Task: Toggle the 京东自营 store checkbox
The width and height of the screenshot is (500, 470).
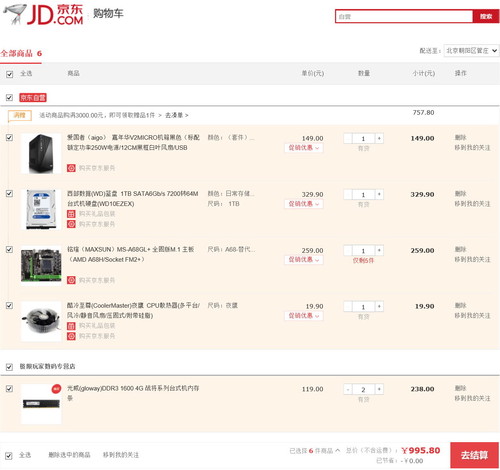Action: (x=9, y=98)
